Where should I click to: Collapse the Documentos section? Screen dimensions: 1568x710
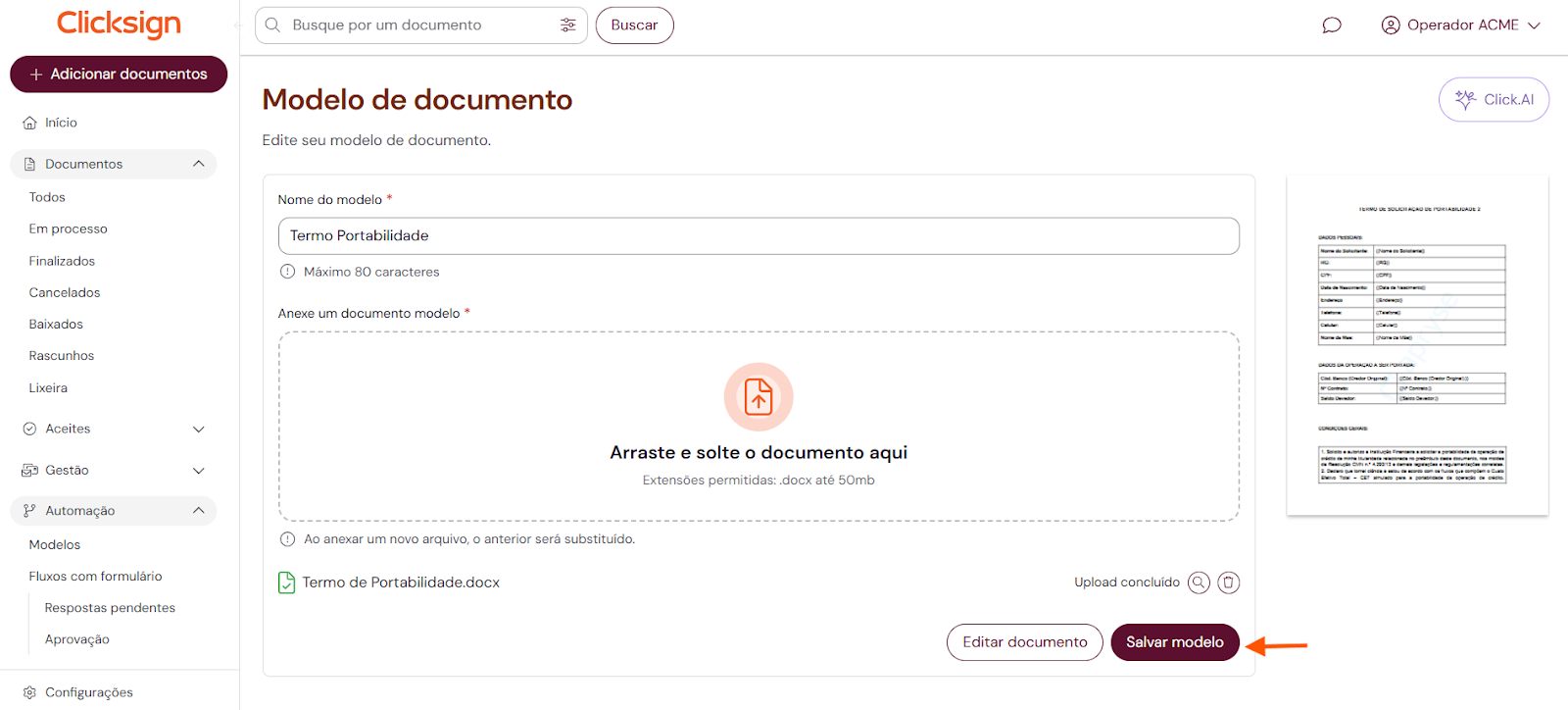click(198, 164)
